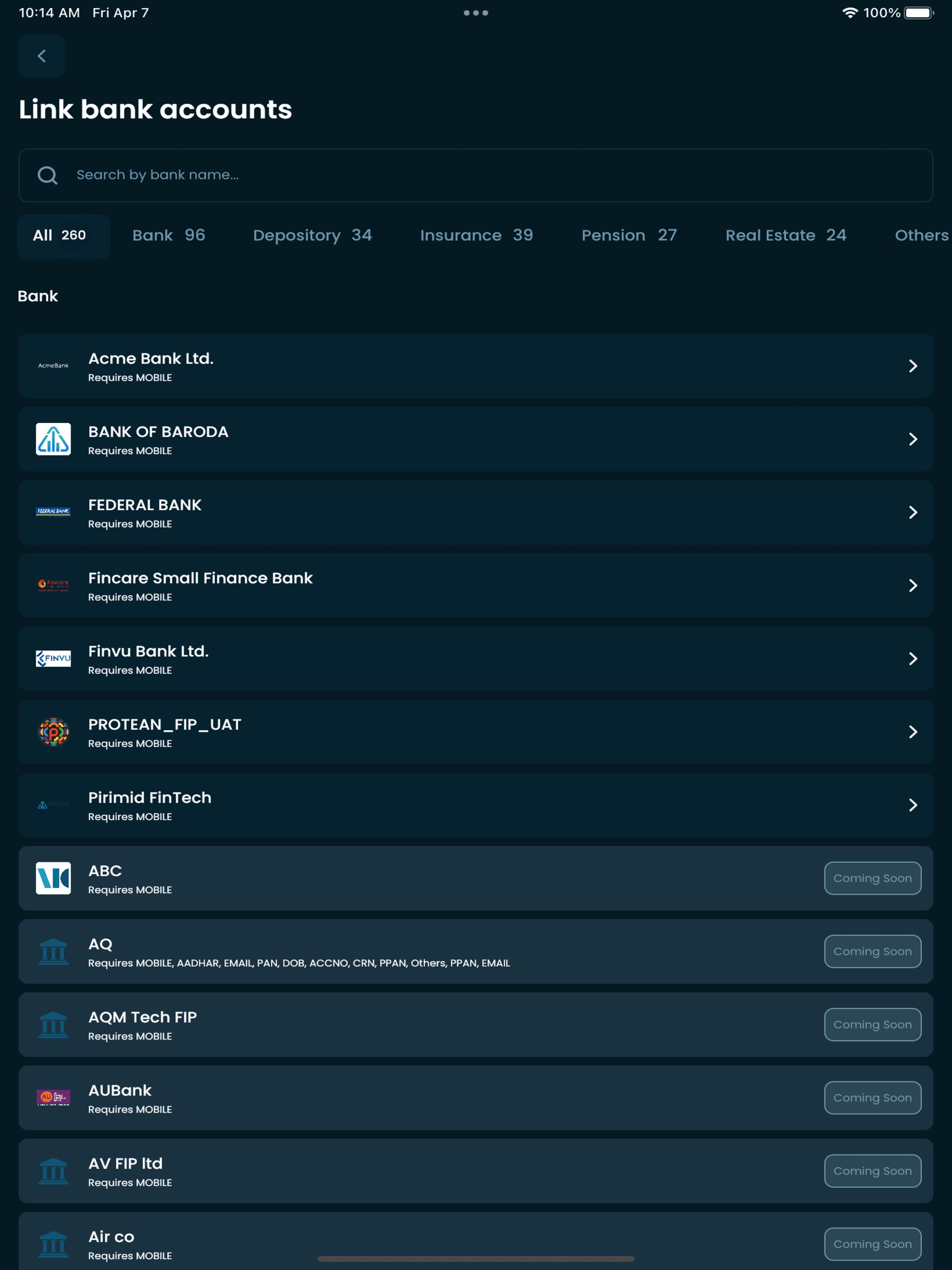952x1270 pixels.
Task: Tap the Acme Bank logo
Action: tap(53, 366)
